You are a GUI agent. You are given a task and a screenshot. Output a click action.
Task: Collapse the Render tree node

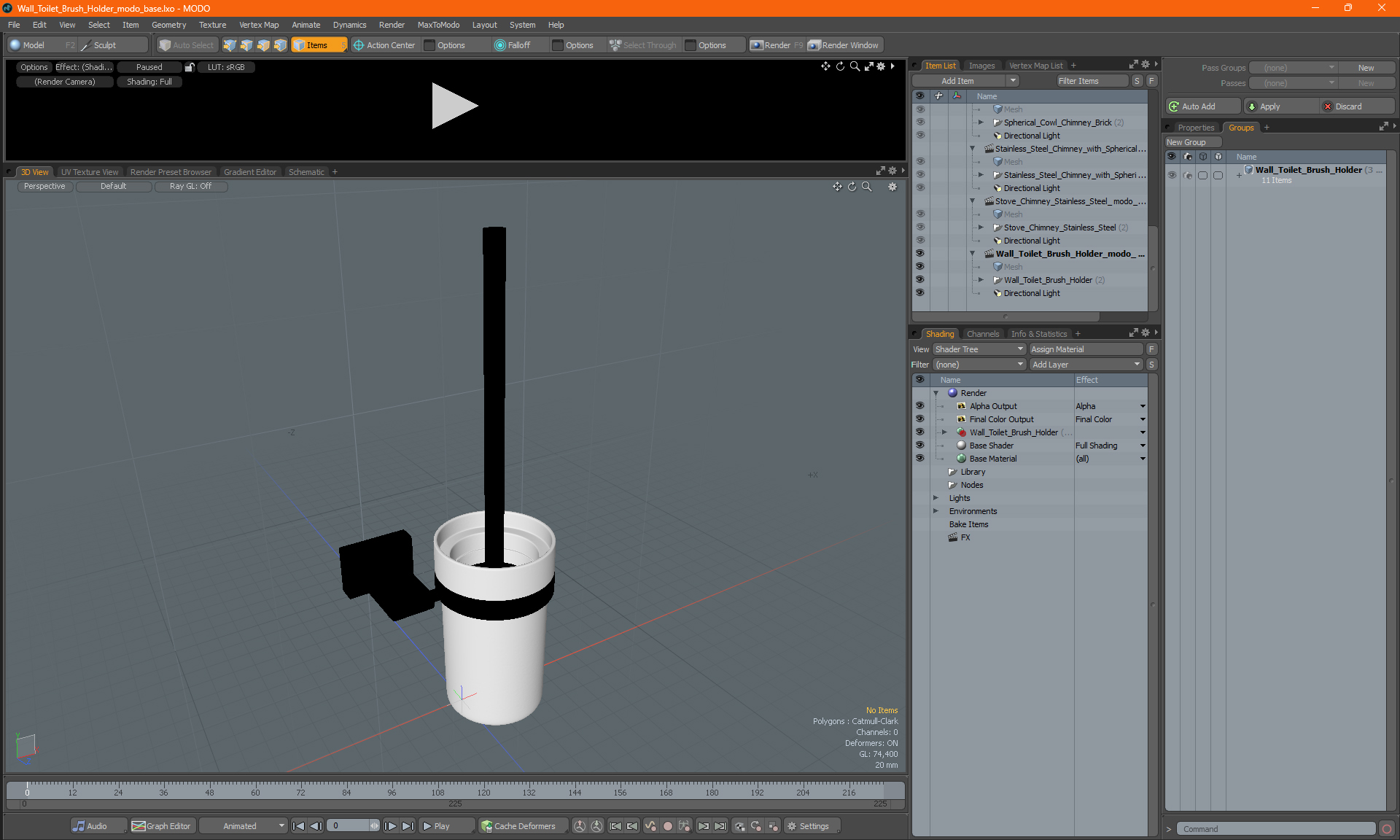(936, 393)
